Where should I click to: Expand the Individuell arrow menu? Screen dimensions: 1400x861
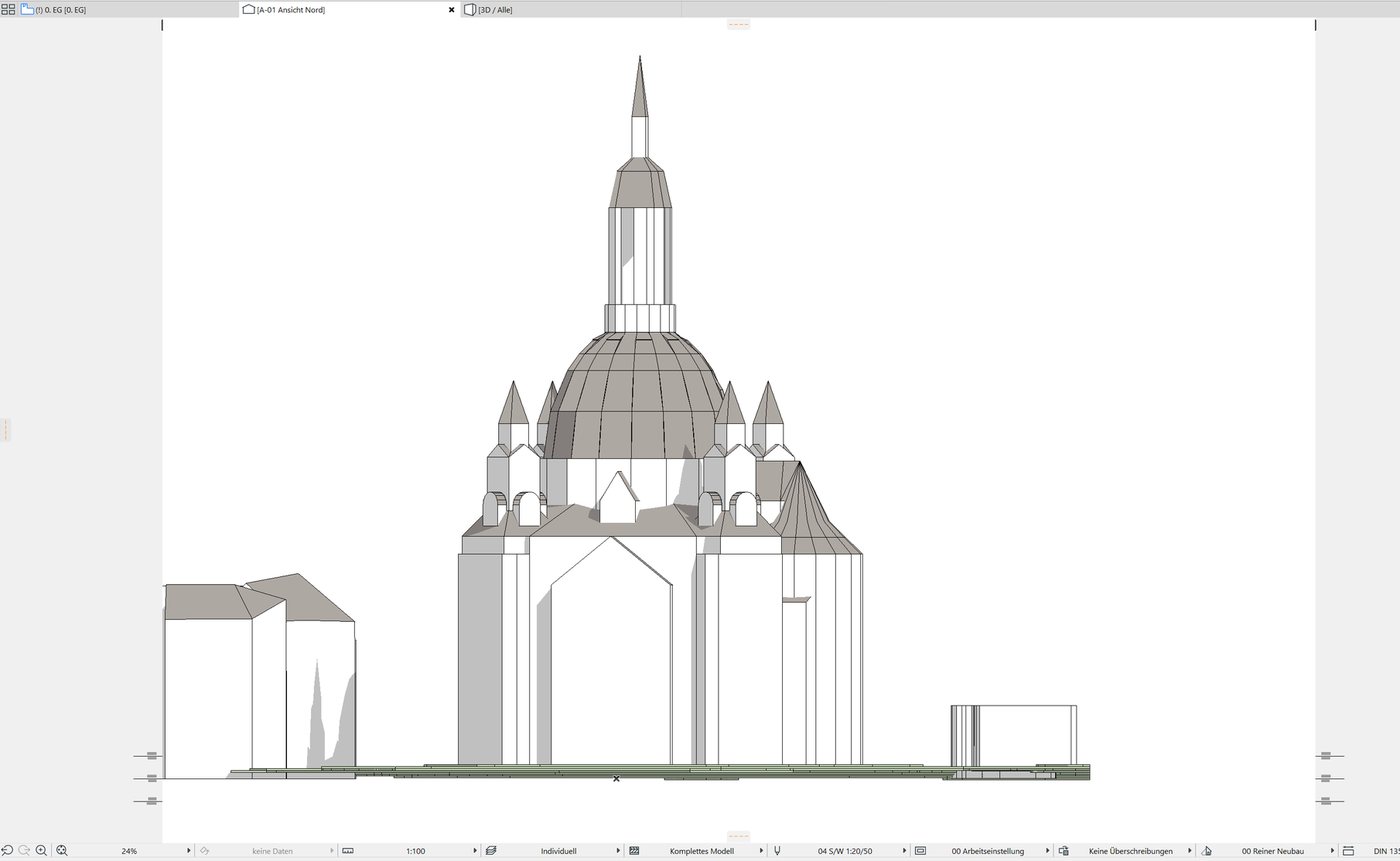[618, 851]
